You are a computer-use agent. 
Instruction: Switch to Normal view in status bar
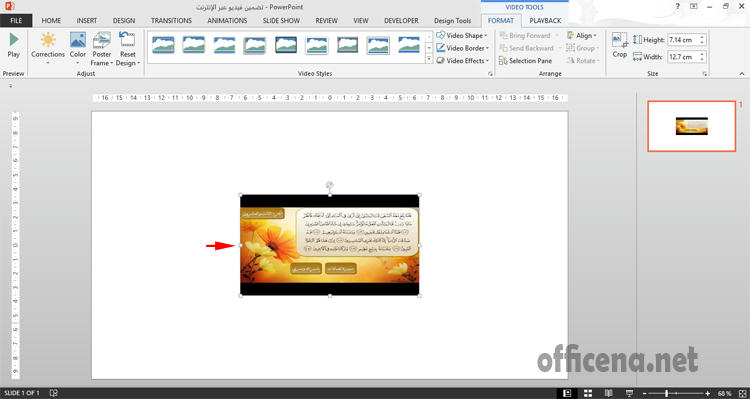tap(568, 393)
